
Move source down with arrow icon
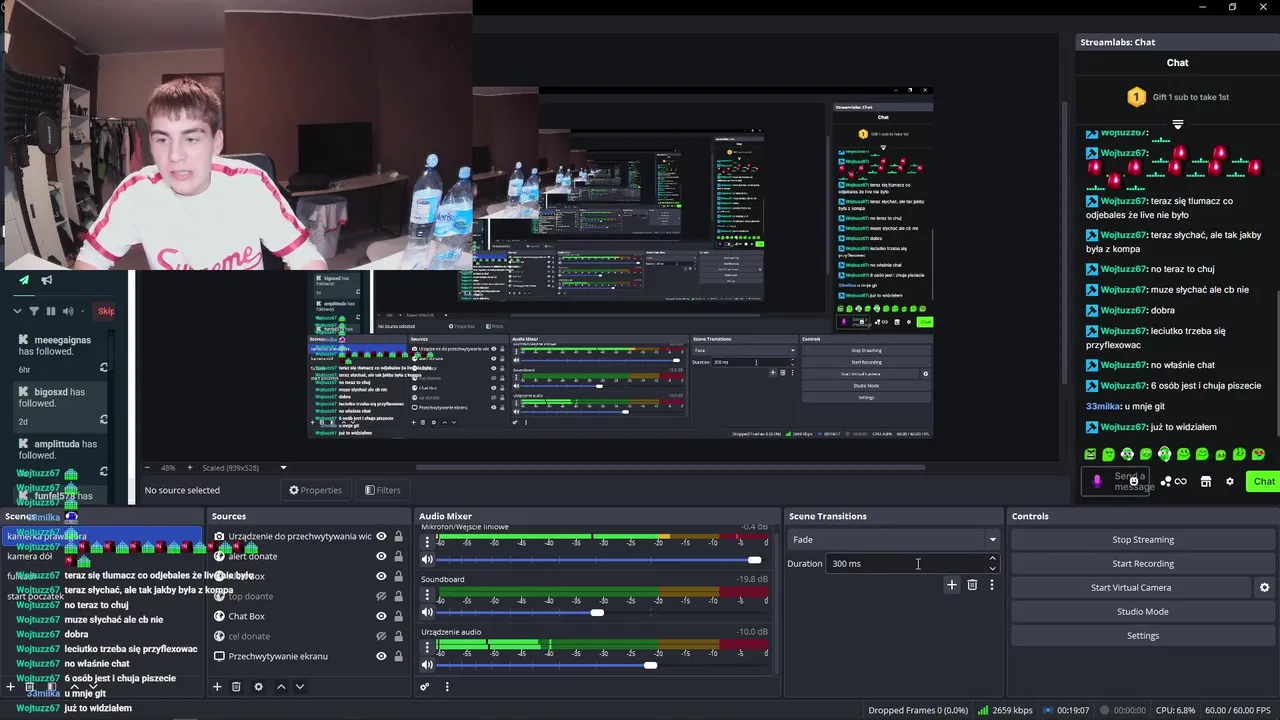299,687
